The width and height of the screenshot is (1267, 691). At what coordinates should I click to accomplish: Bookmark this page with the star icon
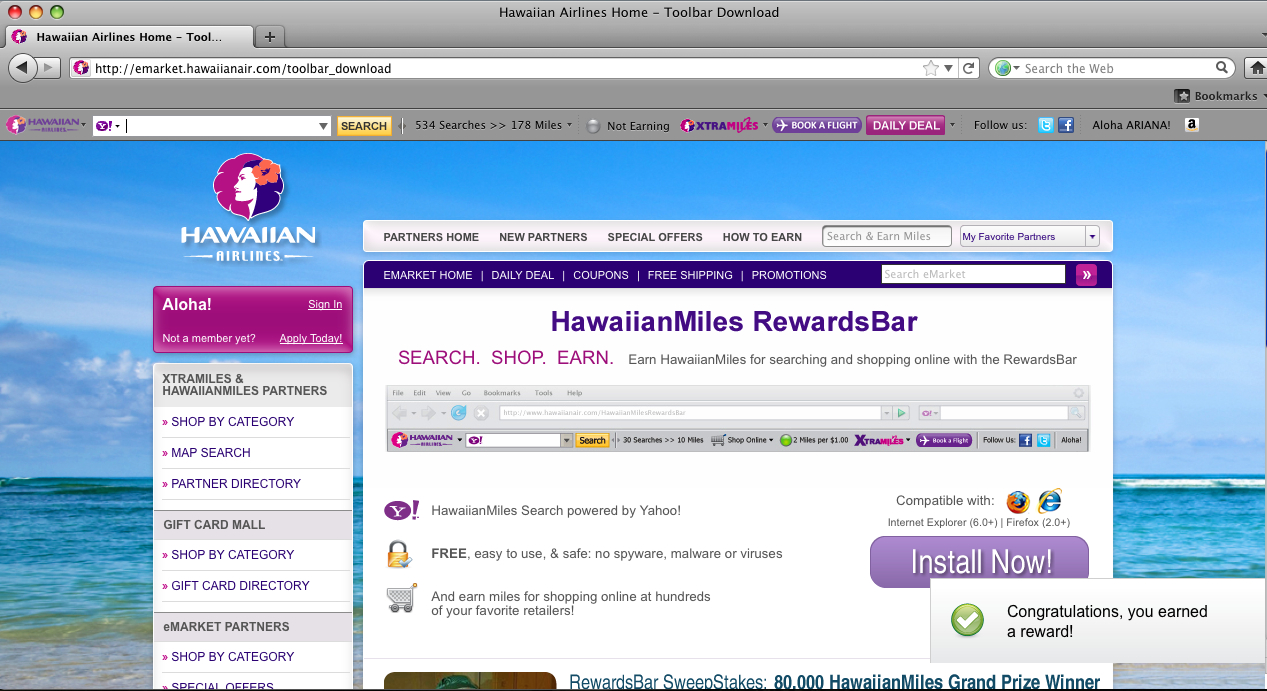pos(931,68)
